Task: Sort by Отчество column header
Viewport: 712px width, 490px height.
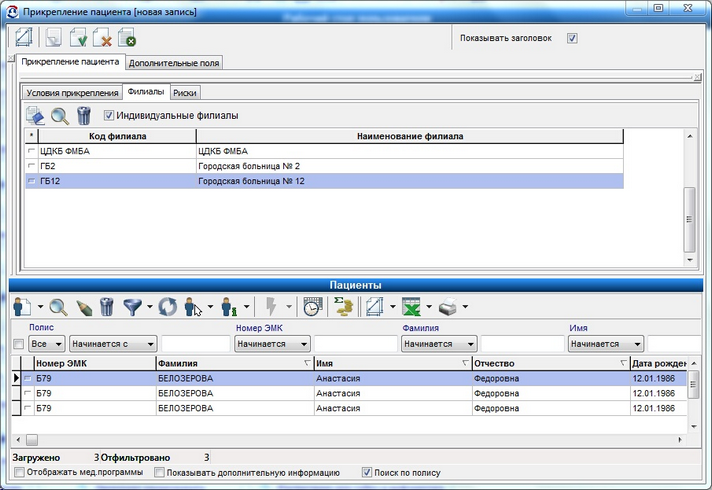Action: [551, 363]
